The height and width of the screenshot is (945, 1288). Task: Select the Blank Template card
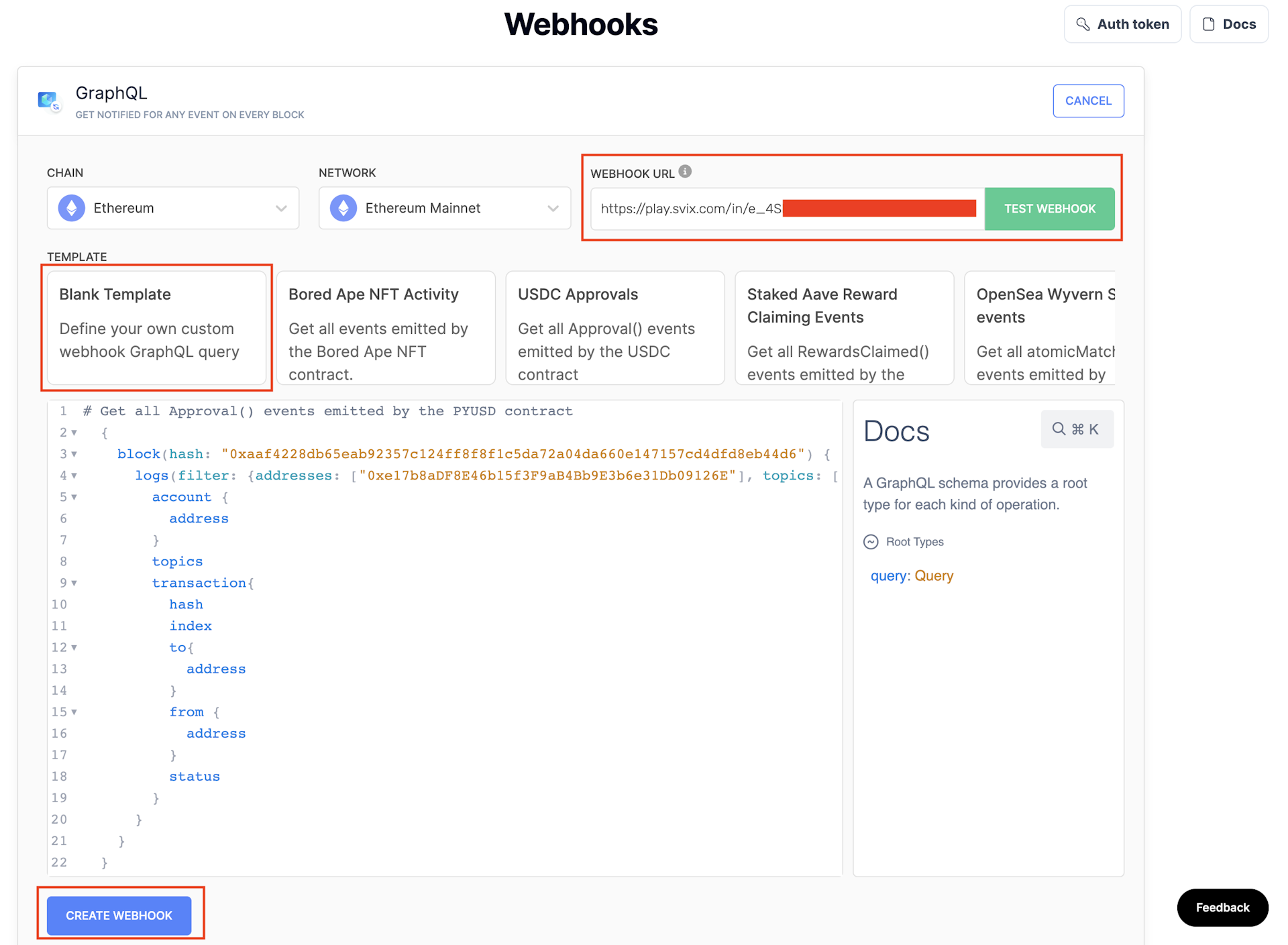coord(156,327)
